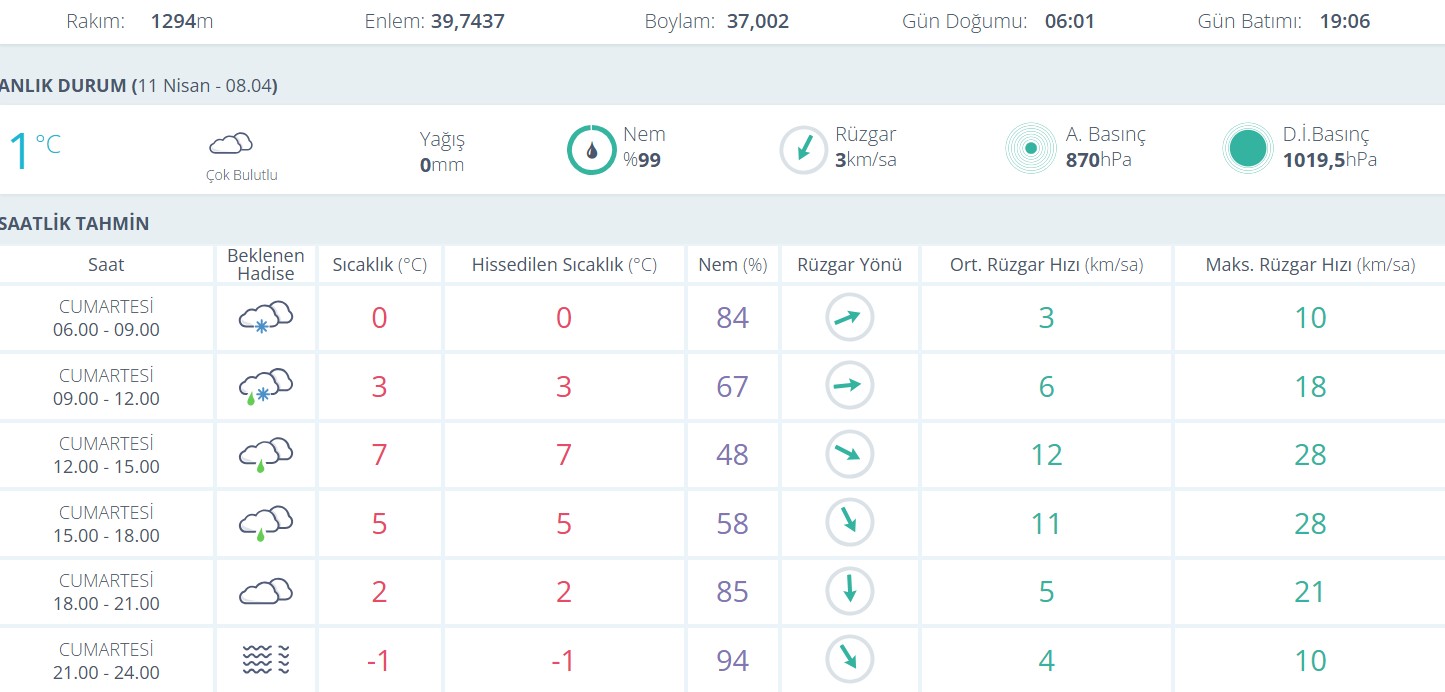Click the fog icon for 21.00 - 24.00
This screenshot has width=1445, height=692.
(265, 660)
